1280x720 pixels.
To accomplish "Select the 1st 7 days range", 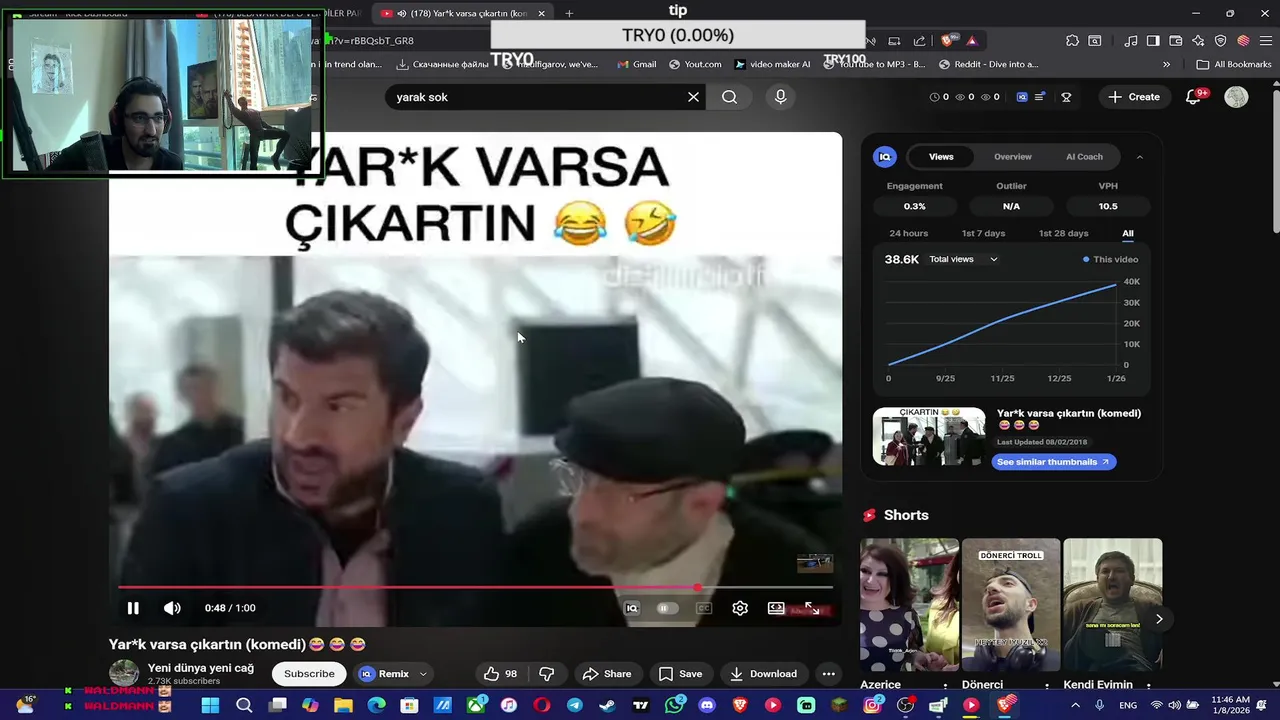I will [983, 233].
